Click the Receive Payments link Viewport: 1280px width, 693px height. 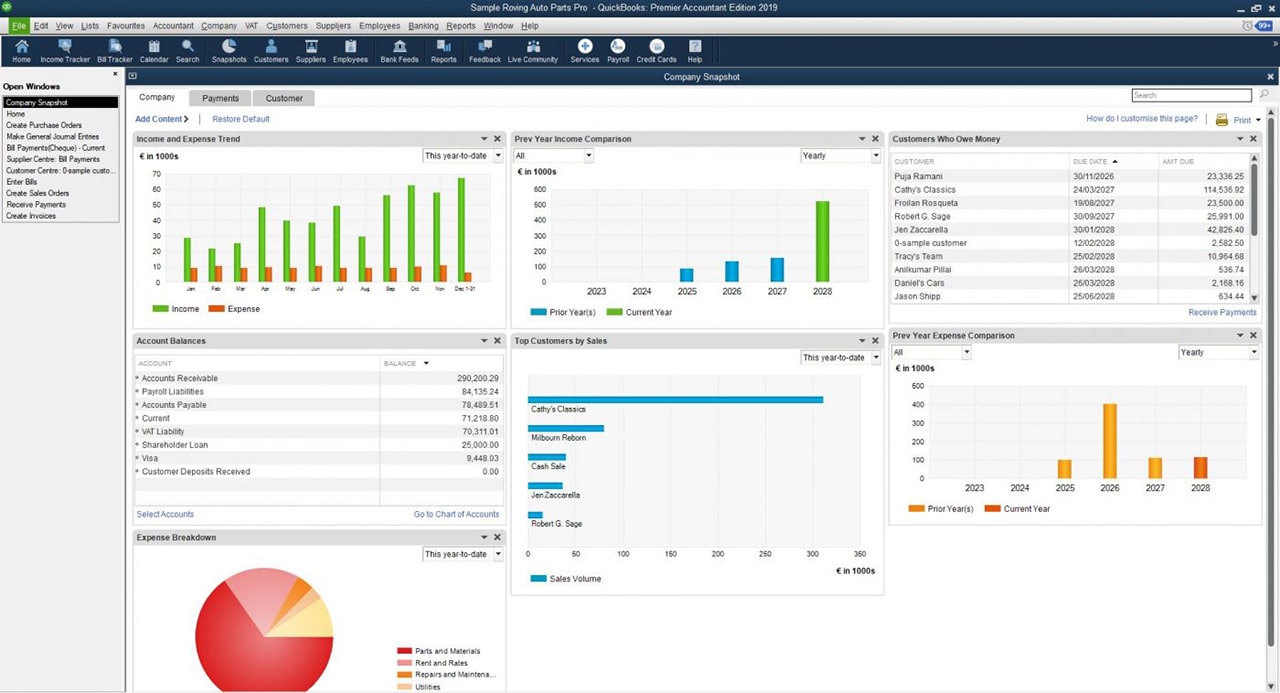click(1222, 313)
